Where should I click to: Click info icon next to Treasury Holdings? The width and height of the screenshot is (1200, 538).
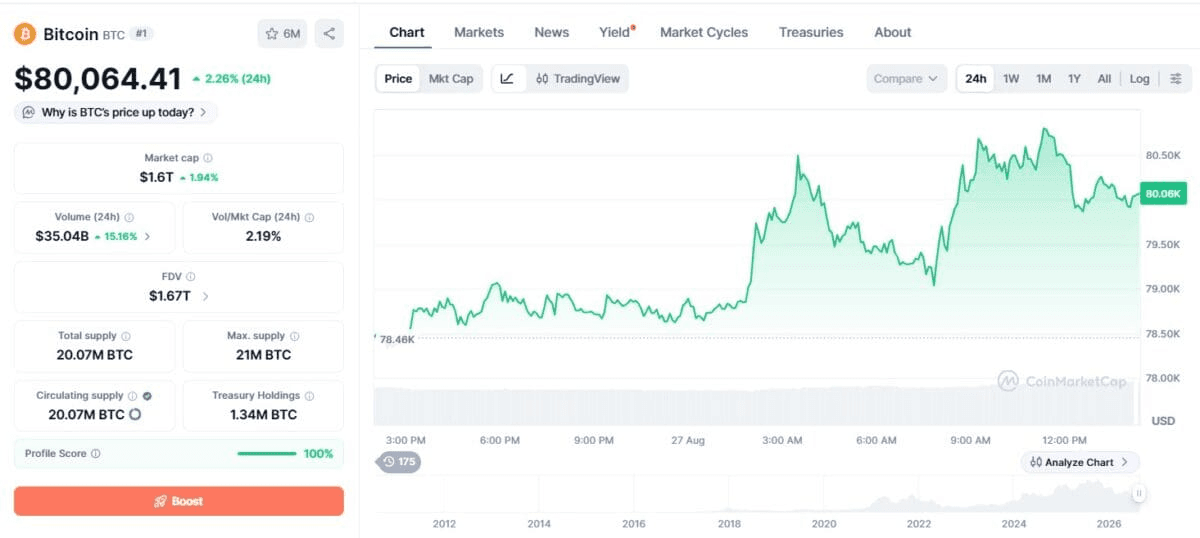click(x=309, y=396)
